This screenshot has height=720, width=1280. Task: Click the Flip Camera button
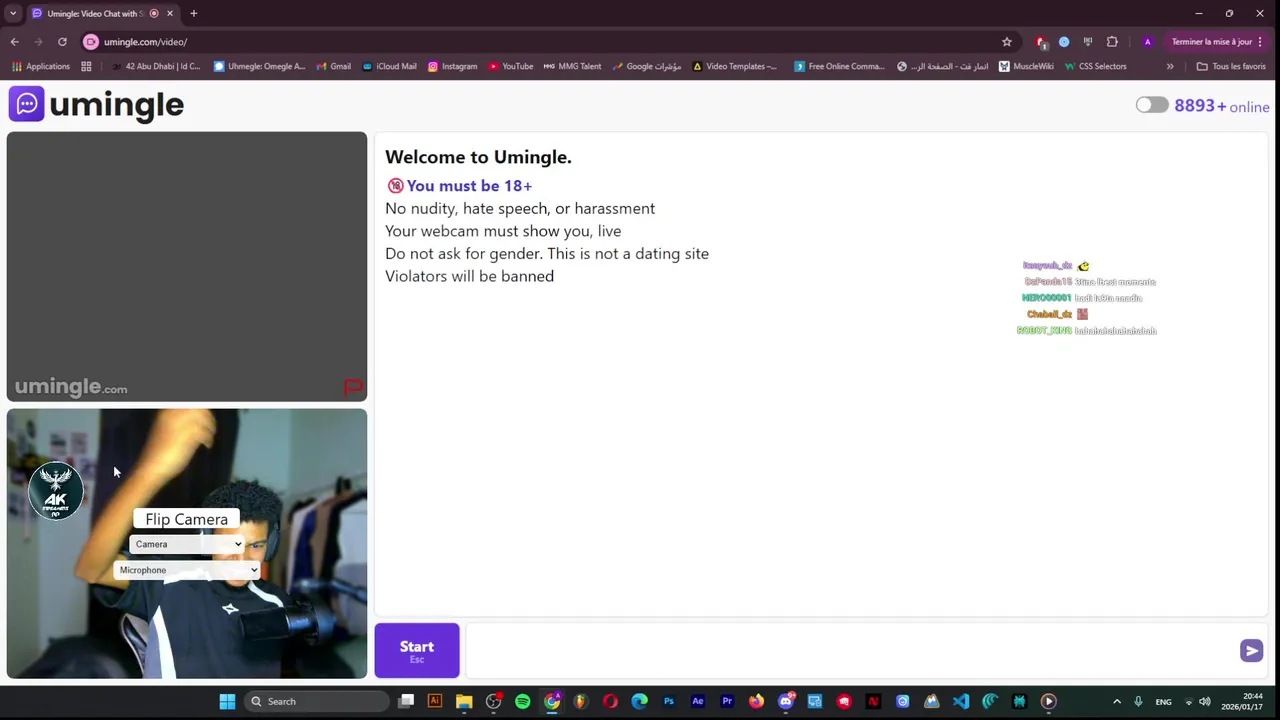pos(186,519)
